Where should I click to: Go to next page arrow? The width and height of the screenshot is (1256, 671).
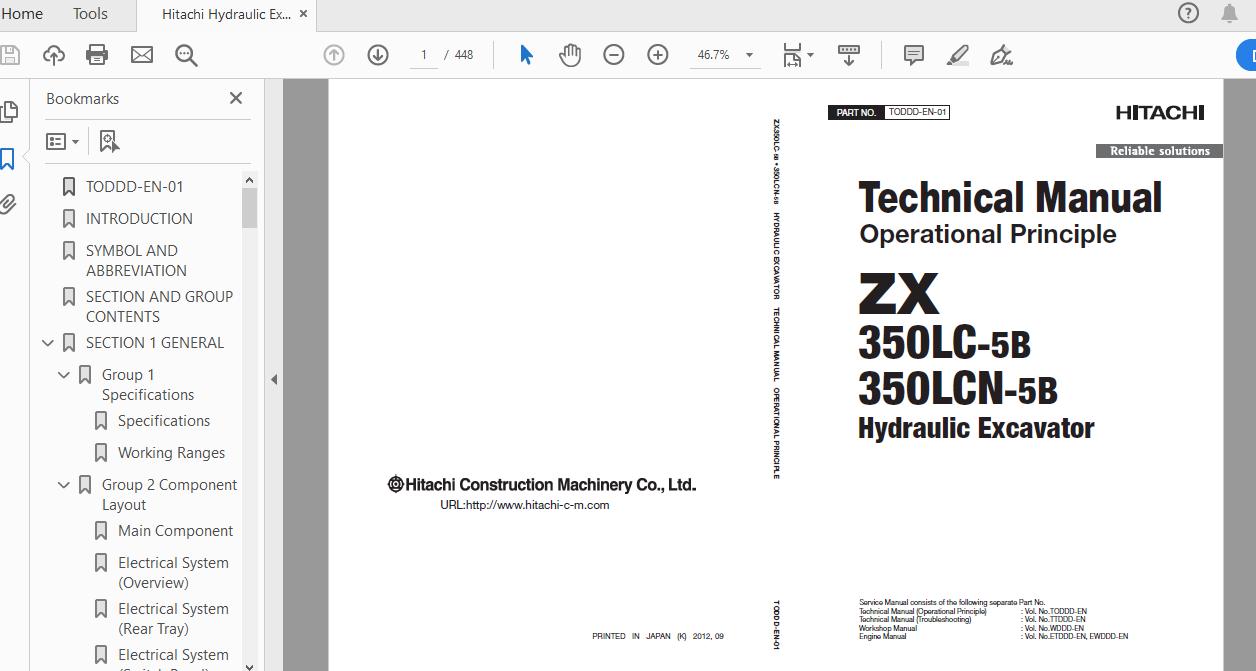[x=378, y=55]
